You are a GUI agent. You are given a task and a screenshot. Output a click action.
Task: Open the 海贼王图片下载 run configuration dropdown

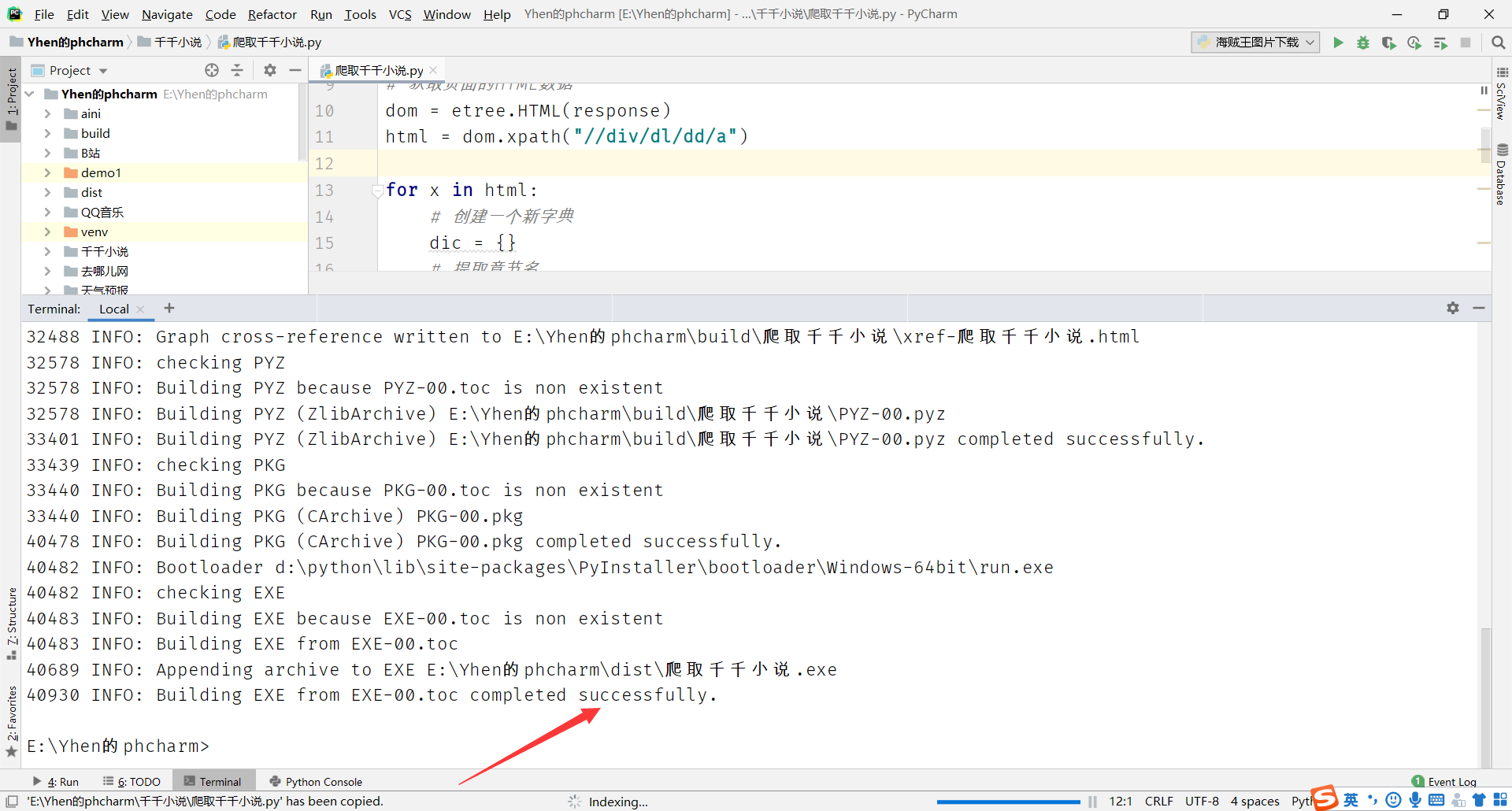point(1255,43)
